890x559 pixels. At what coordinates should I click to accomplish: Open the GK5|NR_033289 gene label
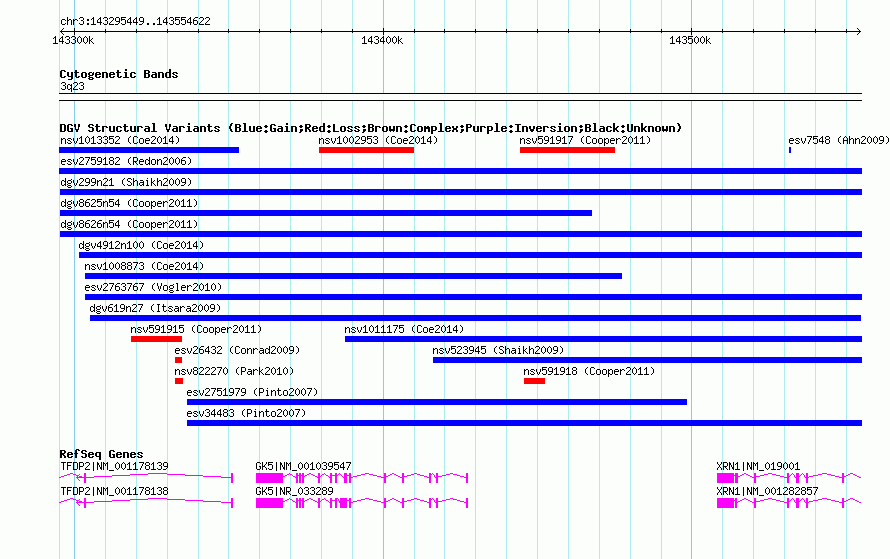pyautogui.click(x=294, y=491)
